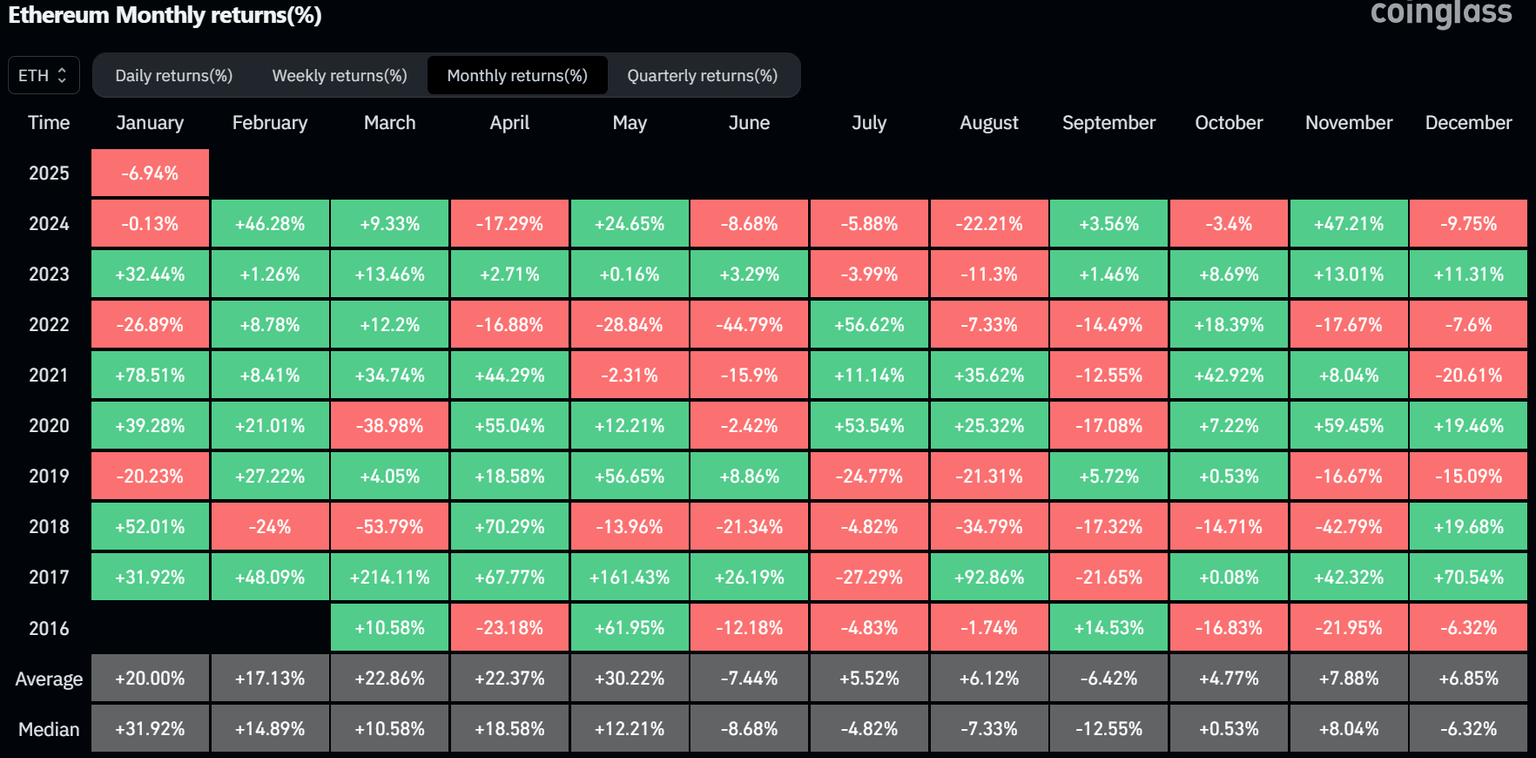Select the 2022 June -44.79% cell
1536x758 pixels.
[x=749, y=324]
